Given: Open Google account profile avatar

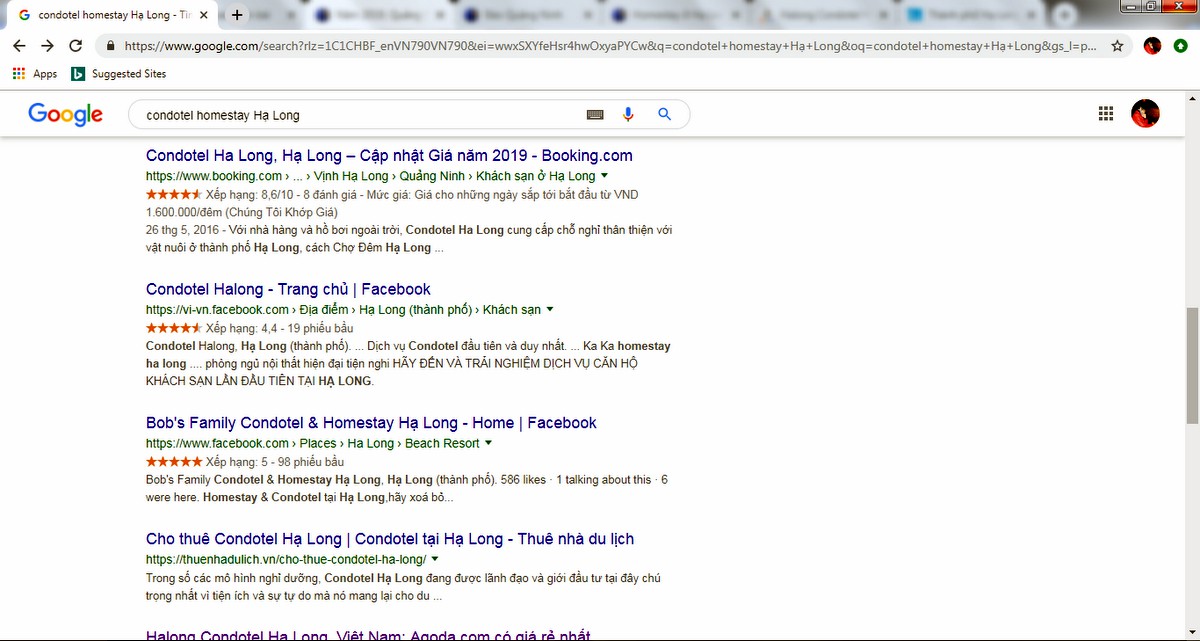Looking at the screenshot, I should (1145, 114).
